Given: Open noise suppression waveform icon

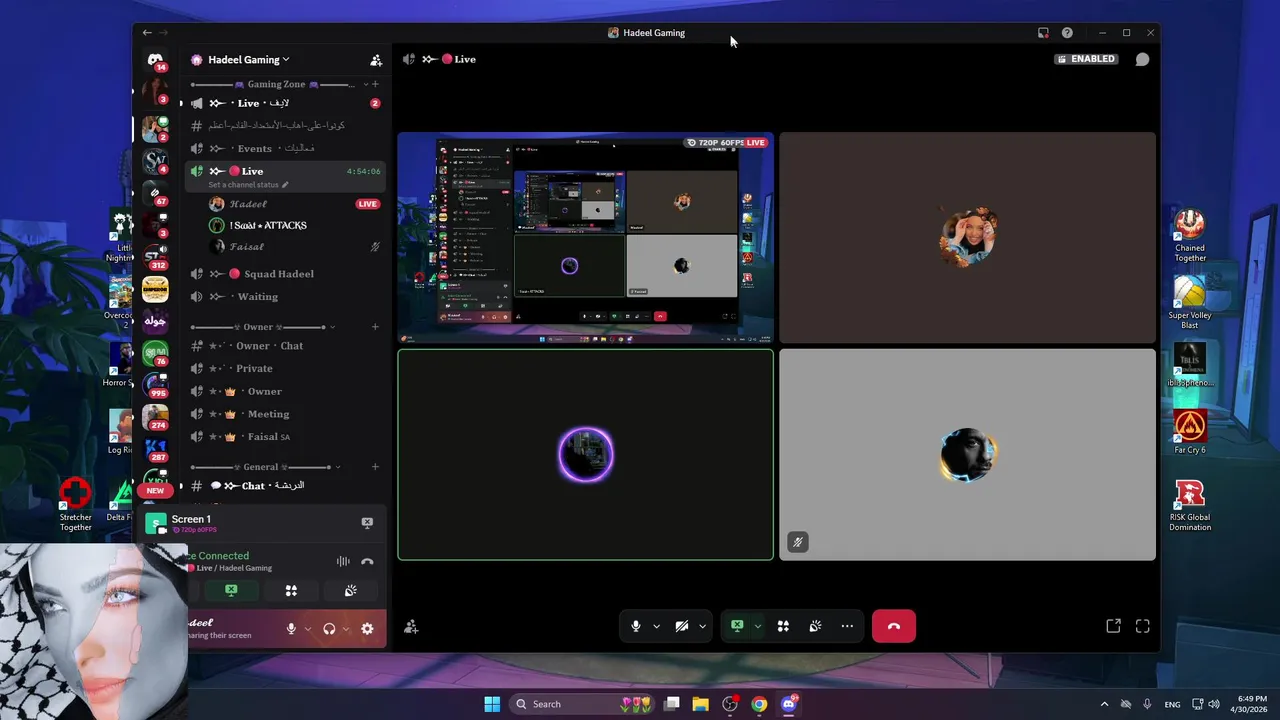Looking at the screenshot, I should tap(343, 562).
